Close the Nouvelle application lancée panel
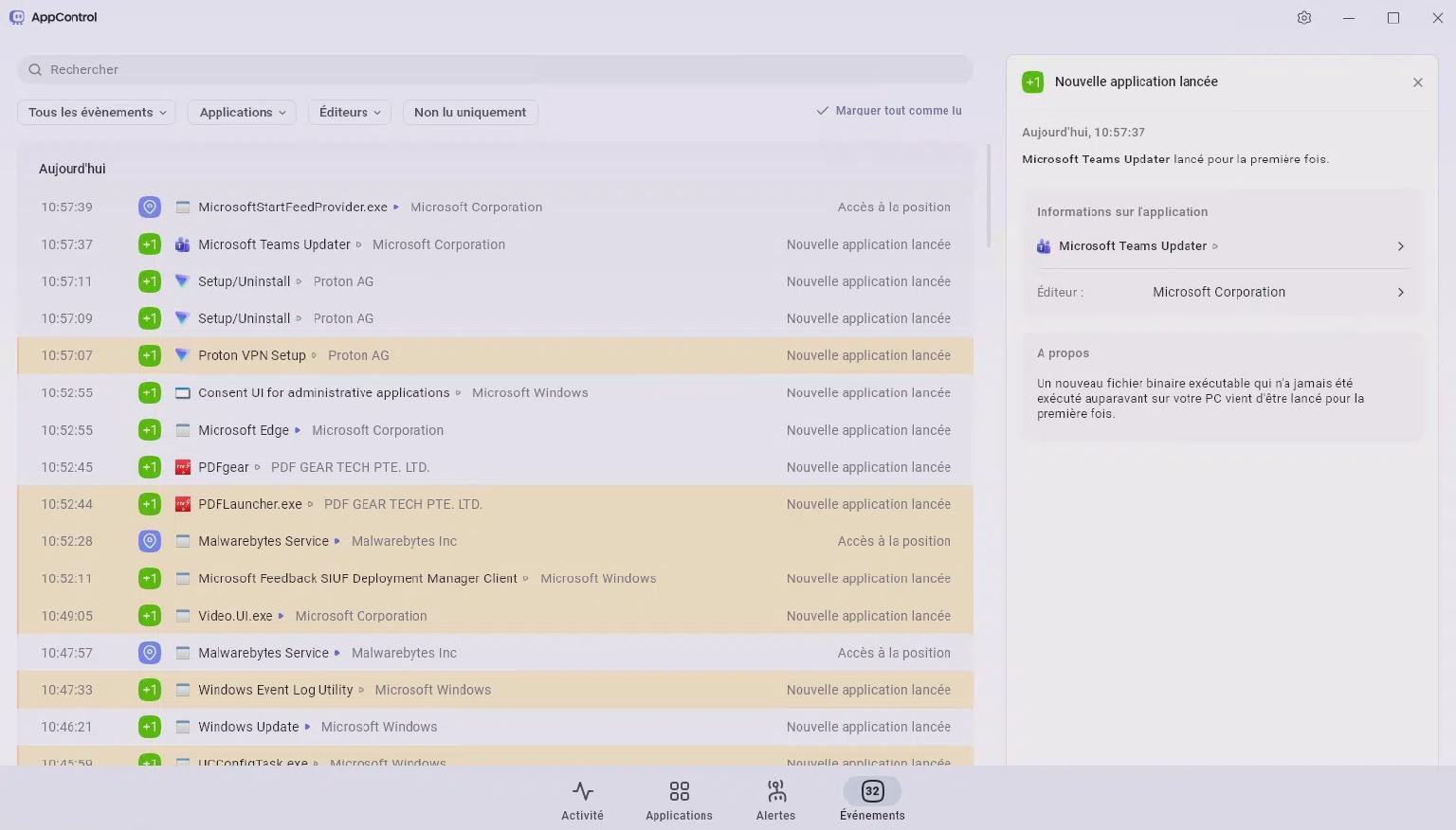The image size is (1456, 830). click(1418, 82)
